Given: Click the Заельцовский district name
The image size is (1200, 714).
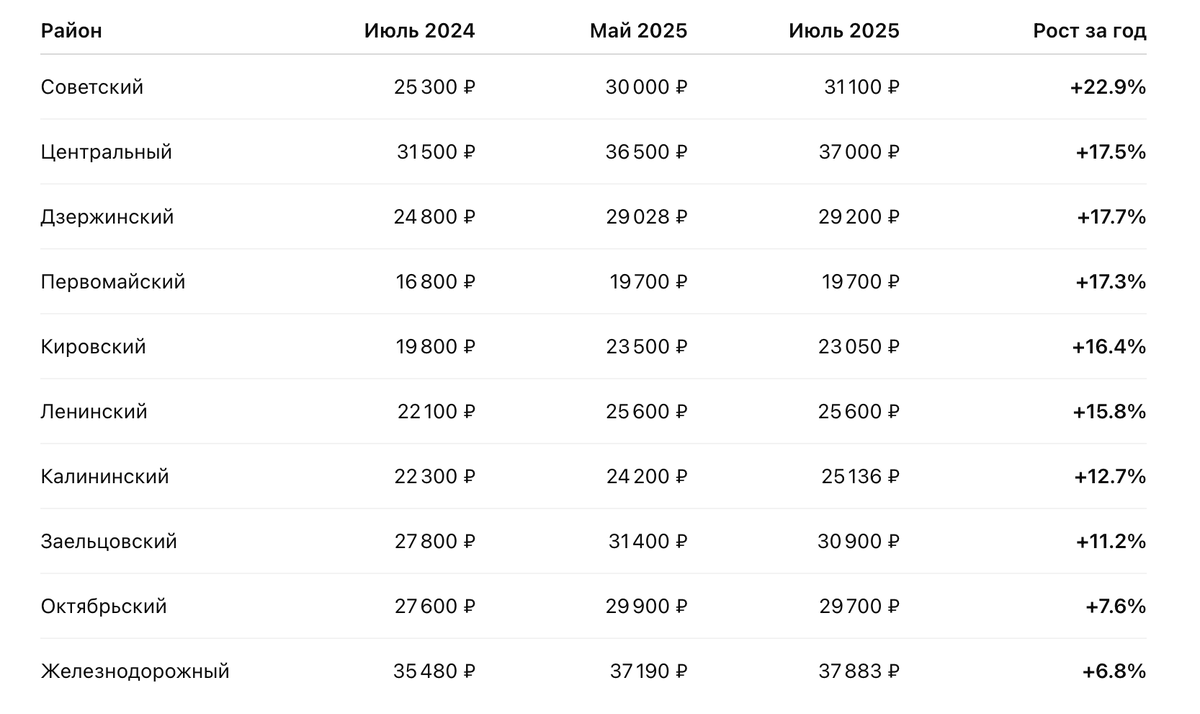Looking at the screenshot, I should point(109,542).
